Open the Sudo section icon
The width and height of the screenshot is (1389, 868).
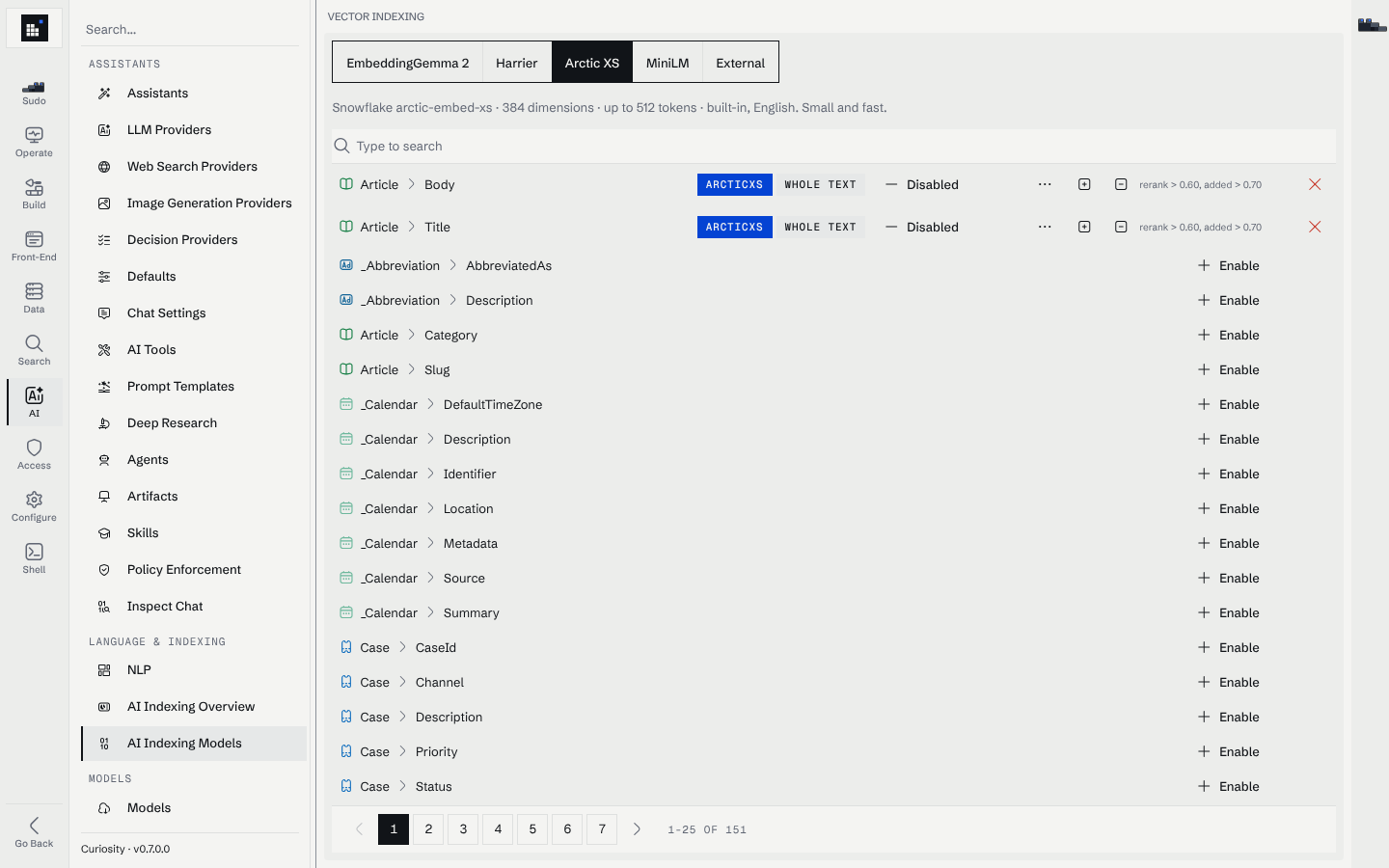(34, 93)
